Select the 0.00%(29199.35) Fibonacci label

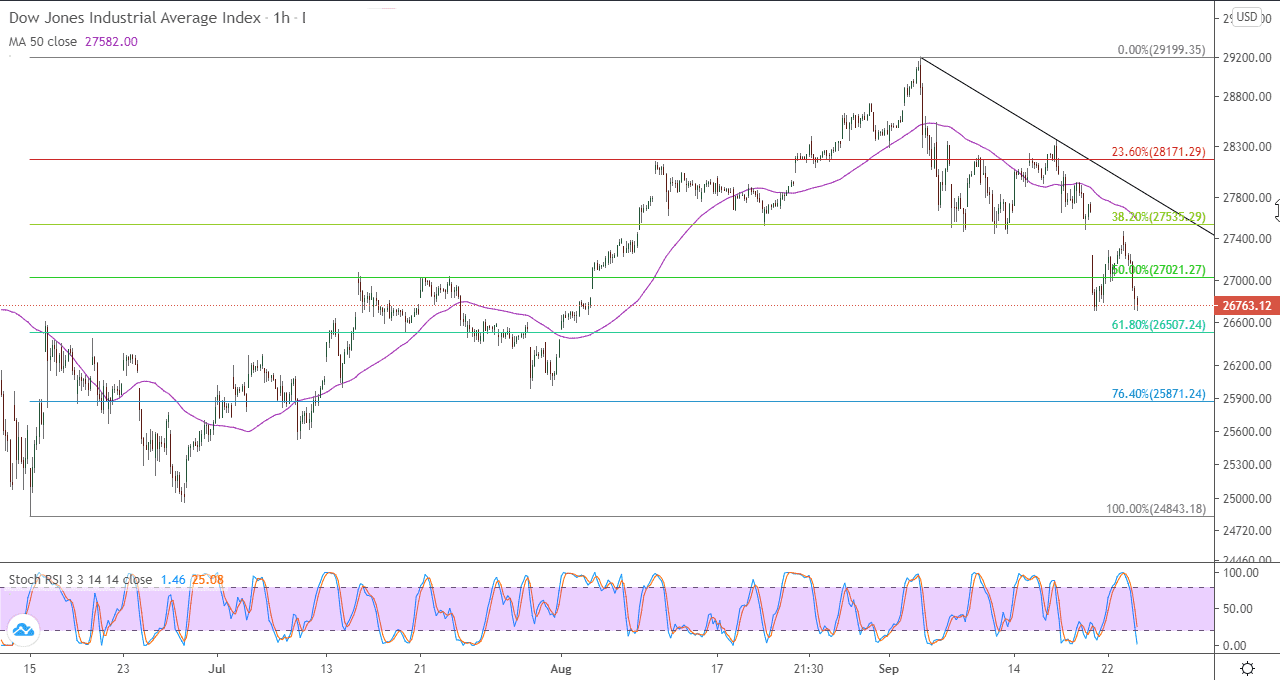pyautogui.click(x=1161, y=49)
